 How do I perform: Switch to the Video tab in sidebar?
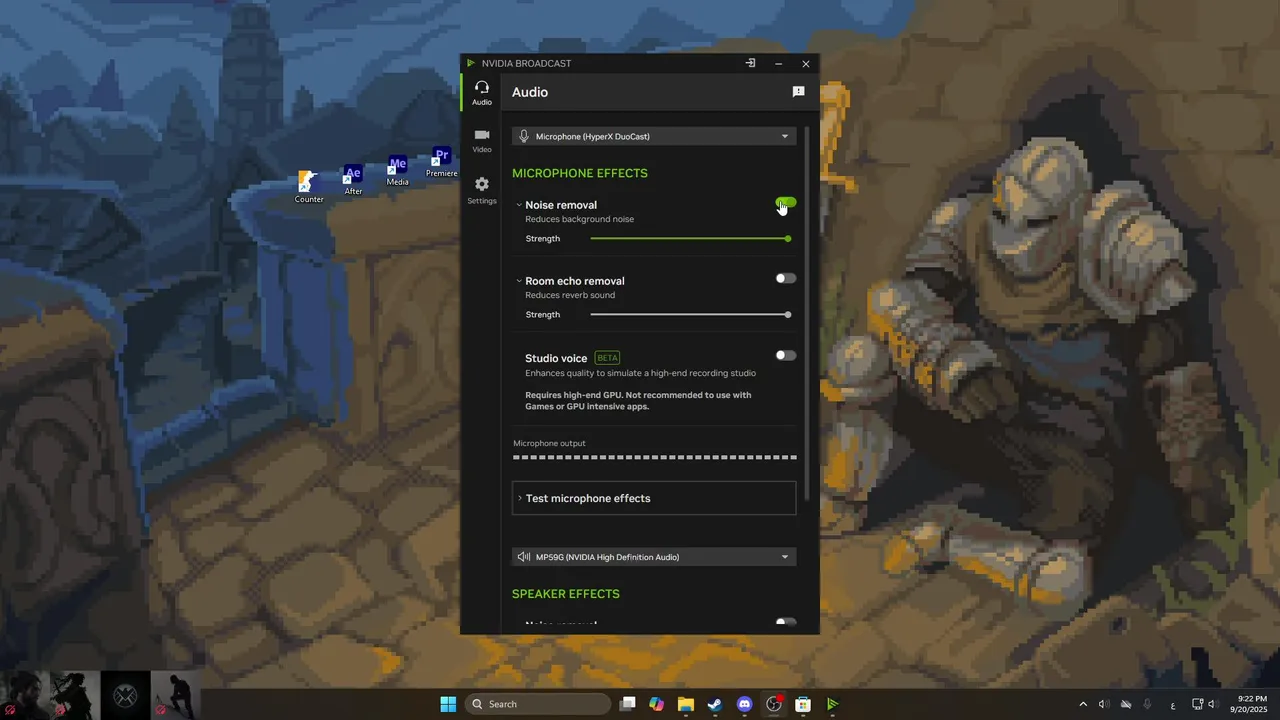(482, 141)
